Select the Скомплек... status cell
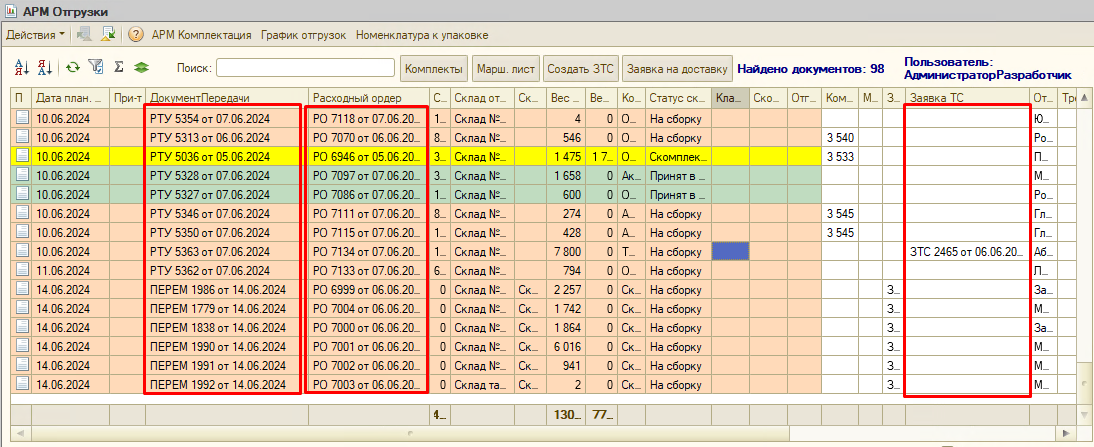 [678, 156]
